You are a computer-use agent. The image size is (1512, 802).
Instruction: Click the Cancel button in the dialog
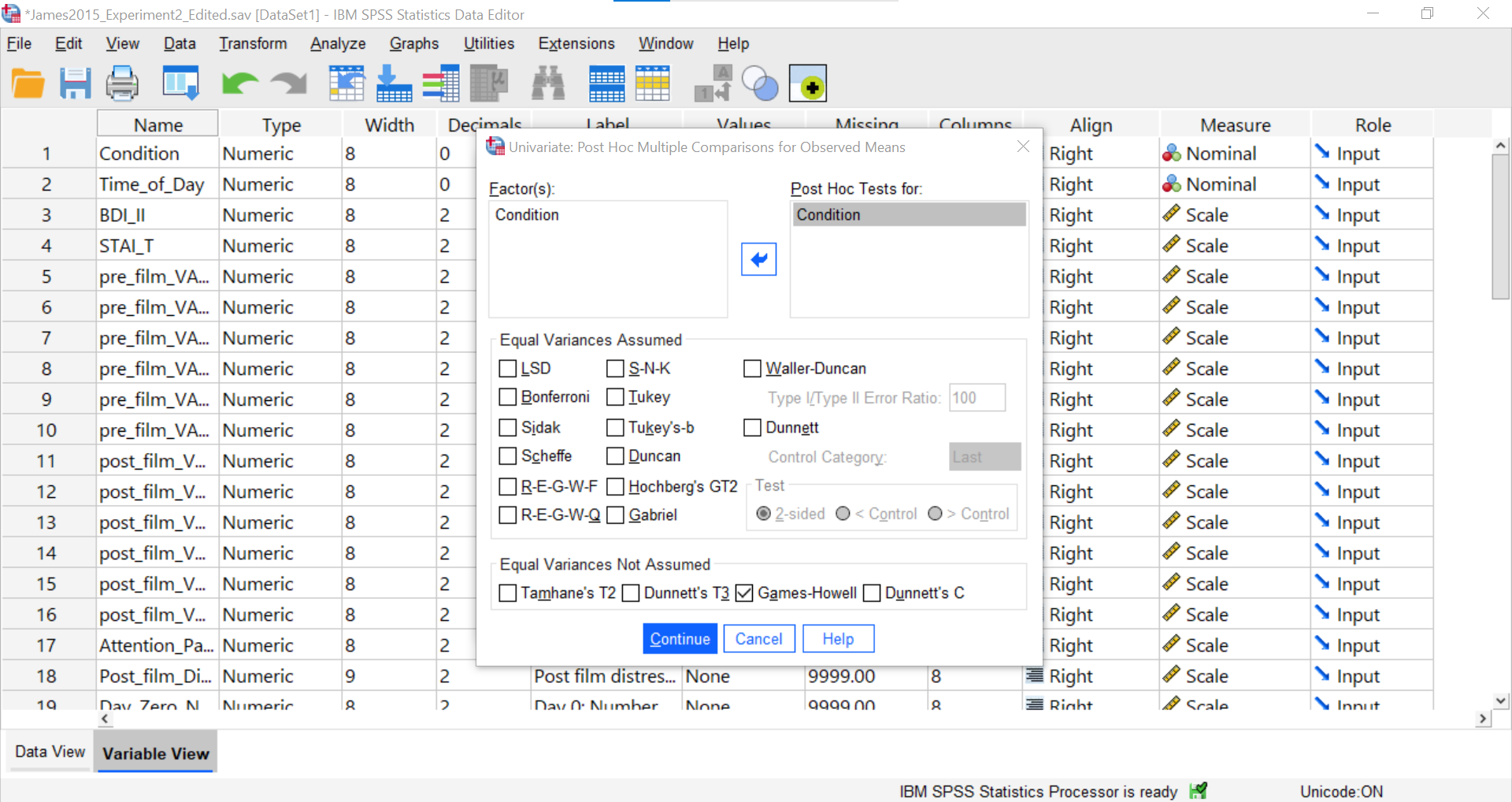[x=759, y=639]
